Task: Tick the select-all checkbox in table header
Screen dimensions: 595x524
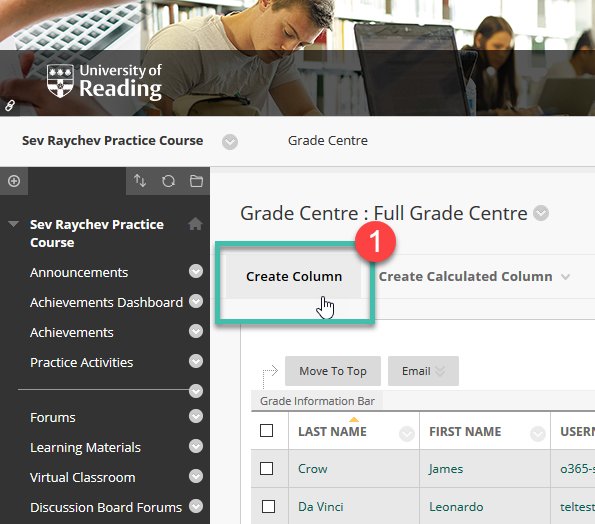Action: (266, 431)
